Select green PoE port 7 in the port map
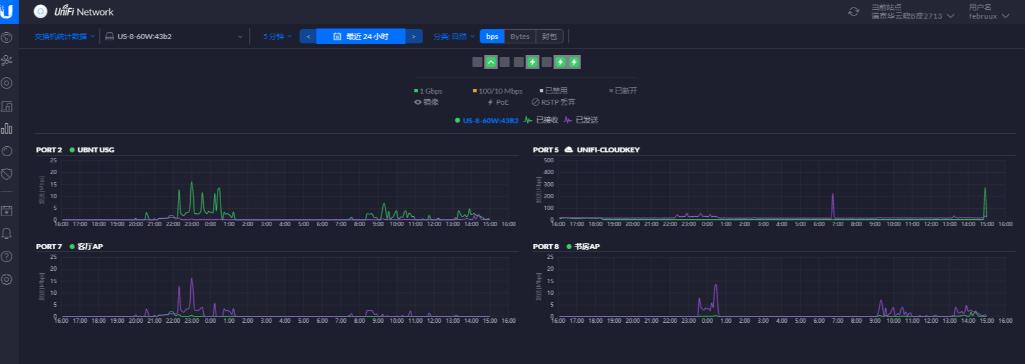1025x364 pixels. pos(560,62)
